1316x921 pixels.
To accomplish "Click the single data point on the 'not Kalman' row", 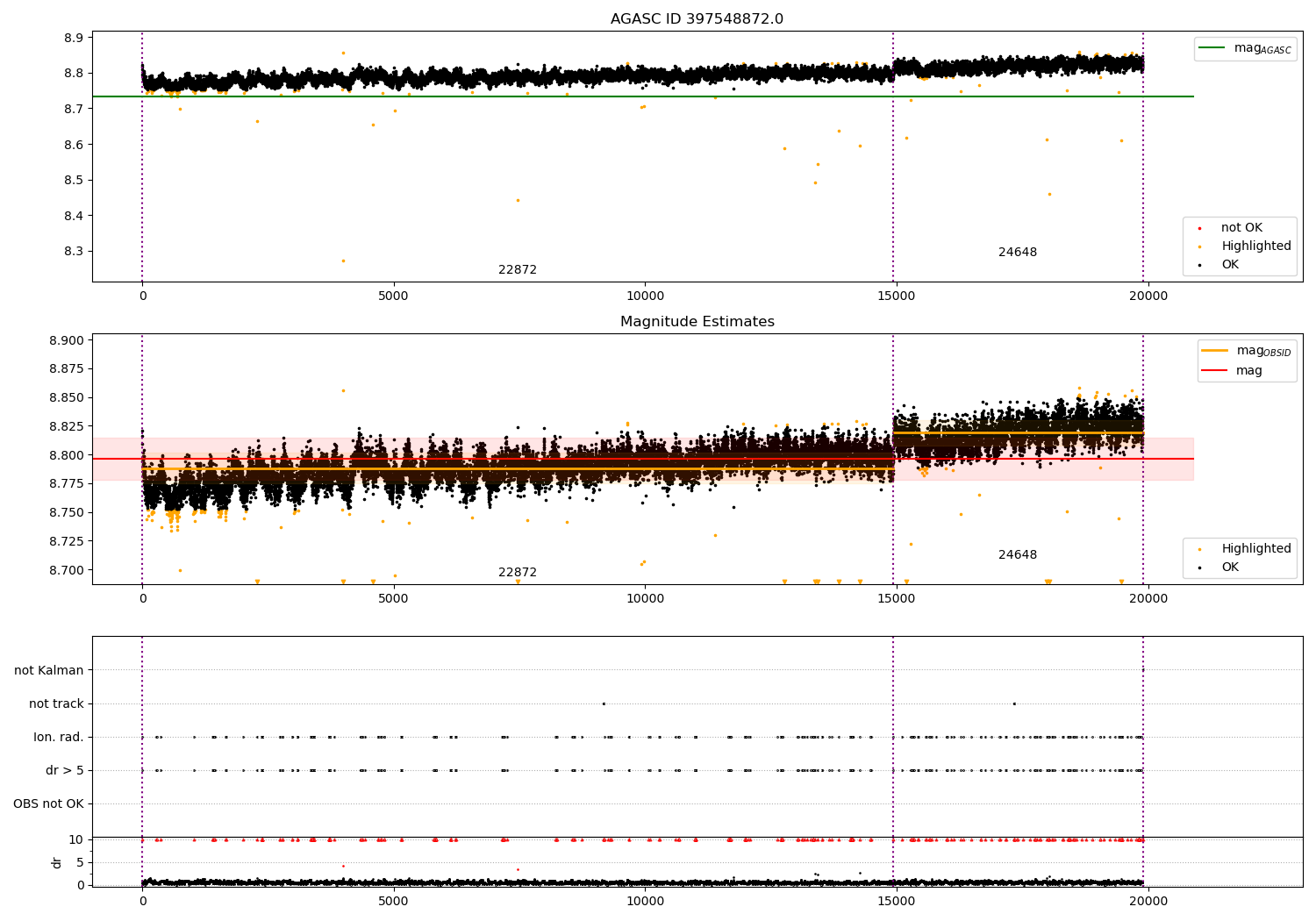I will coord(1142,670).
